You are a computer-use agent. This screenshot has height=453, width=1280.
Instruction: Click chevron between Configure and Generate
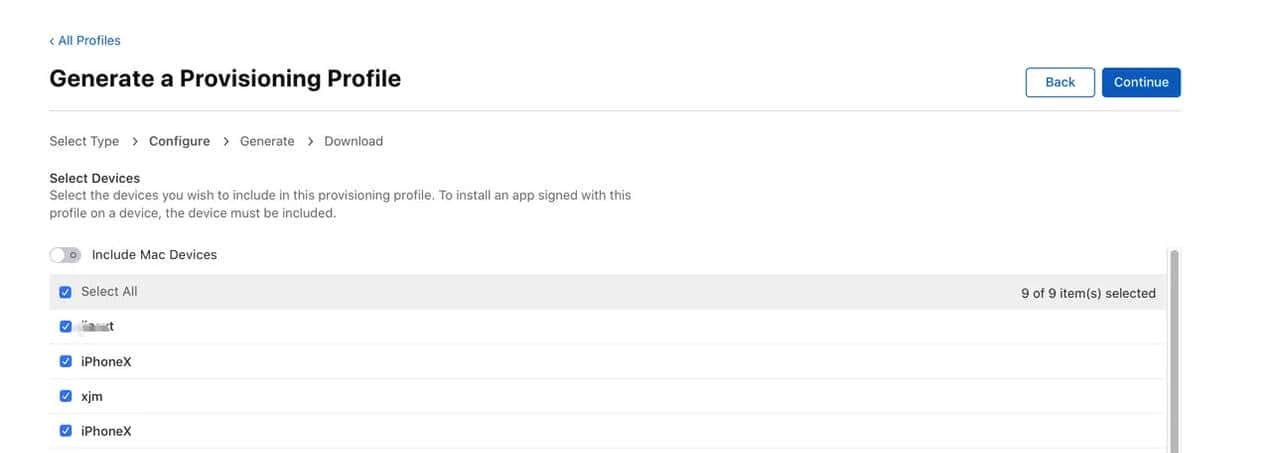(226, 141)
